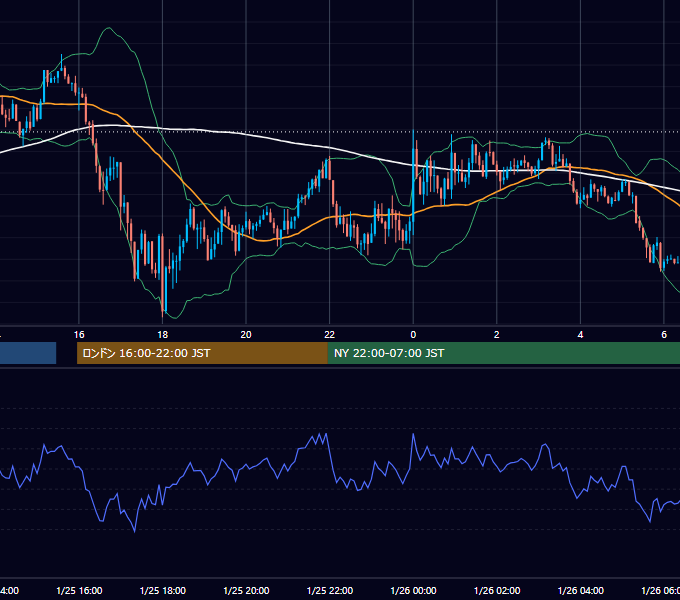This screenshot has width=680, height=600.
Task: Click the '1/25 22:00' time axis label
Action: tap(330, 590)
